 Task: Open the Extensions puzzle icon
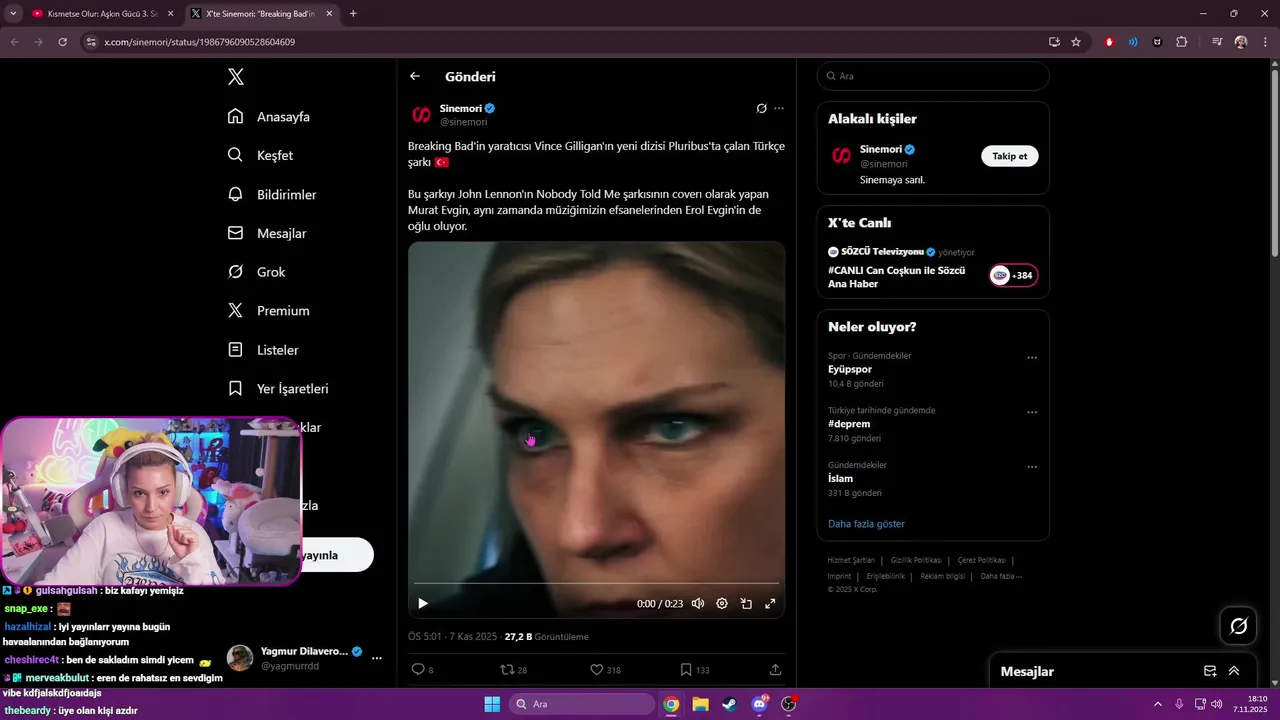pyautogui.click(x=1181, y=42)
